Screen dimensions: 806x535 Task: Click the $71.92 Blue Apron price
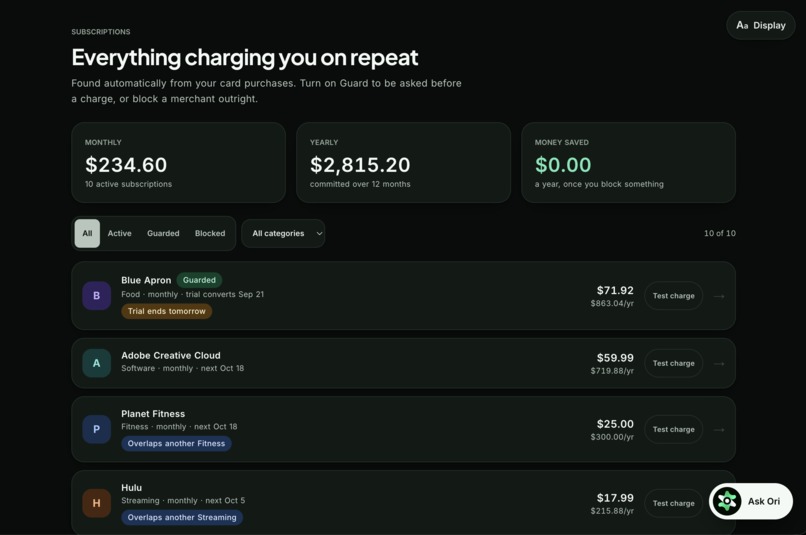click(615, 290)
